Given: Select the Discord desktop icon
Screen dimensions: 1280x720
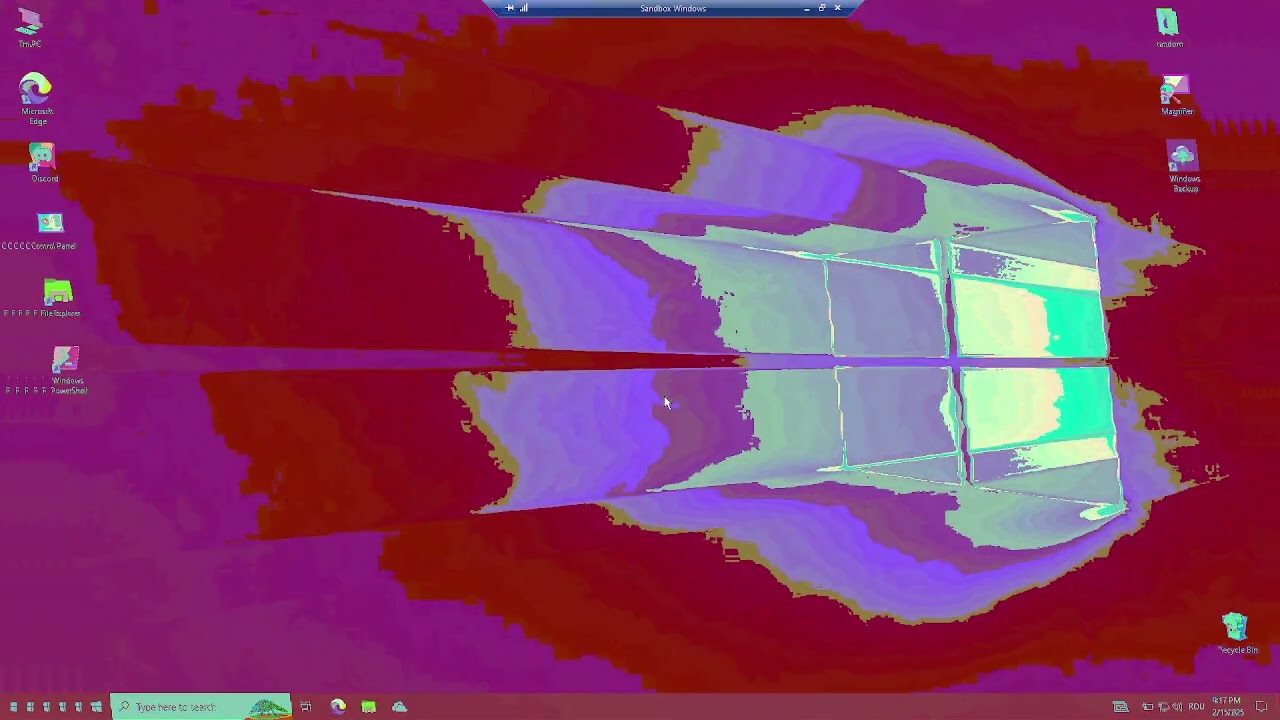Looking at the screenshot, I should [43, 163].
